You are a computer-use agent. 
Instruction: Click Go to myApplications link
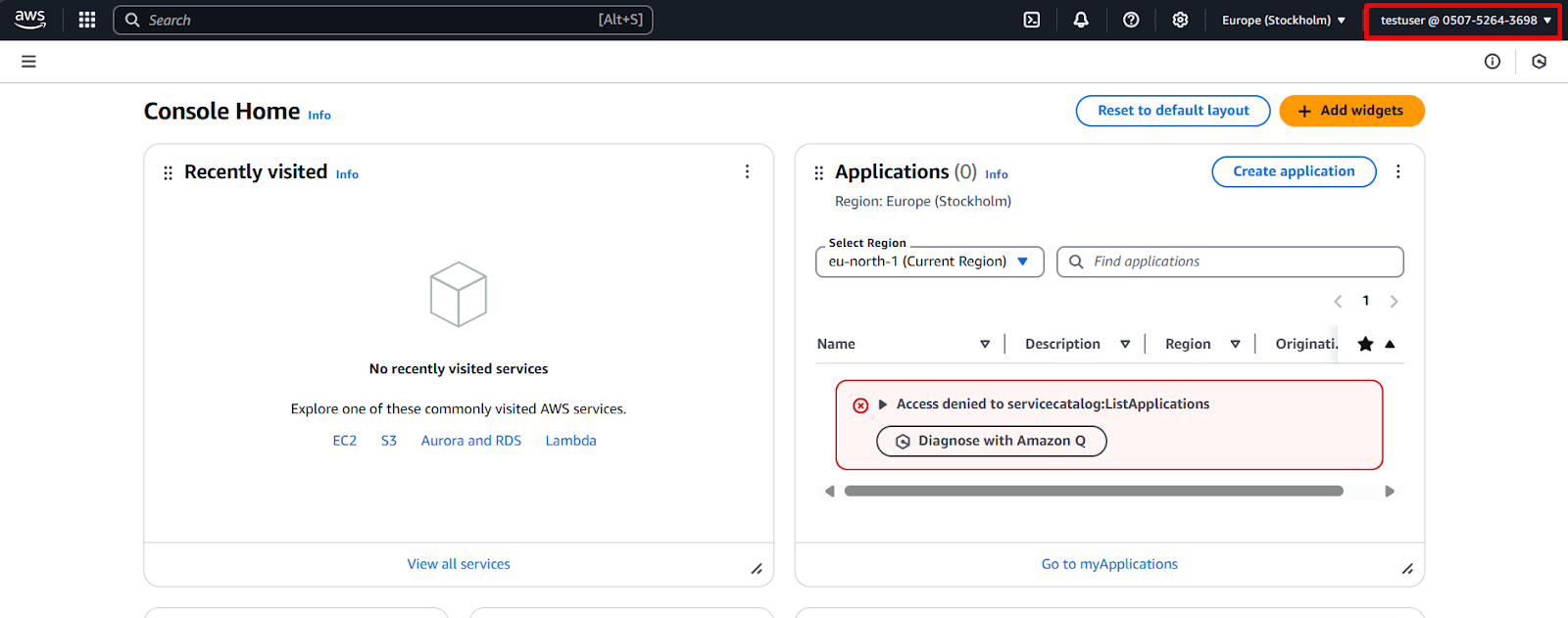click(1109, 564)
